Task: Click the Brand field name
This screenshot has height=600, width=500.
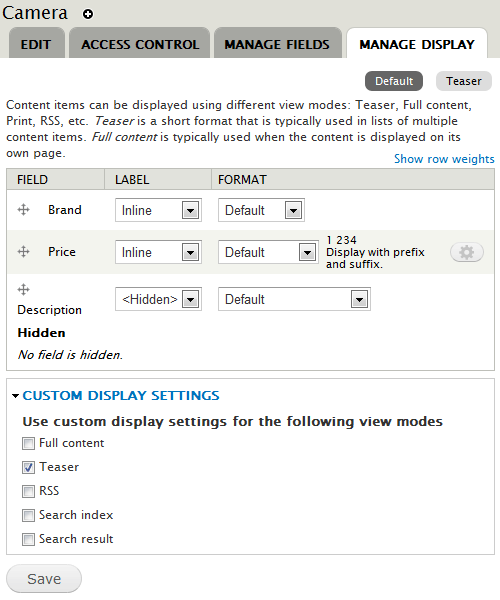Action: pos(65,210)
